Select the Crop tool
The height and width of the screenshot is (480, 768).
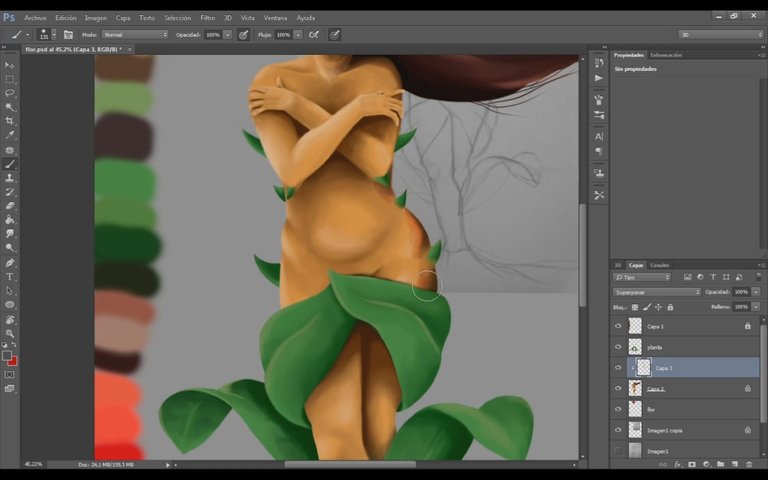click(9, 121)
